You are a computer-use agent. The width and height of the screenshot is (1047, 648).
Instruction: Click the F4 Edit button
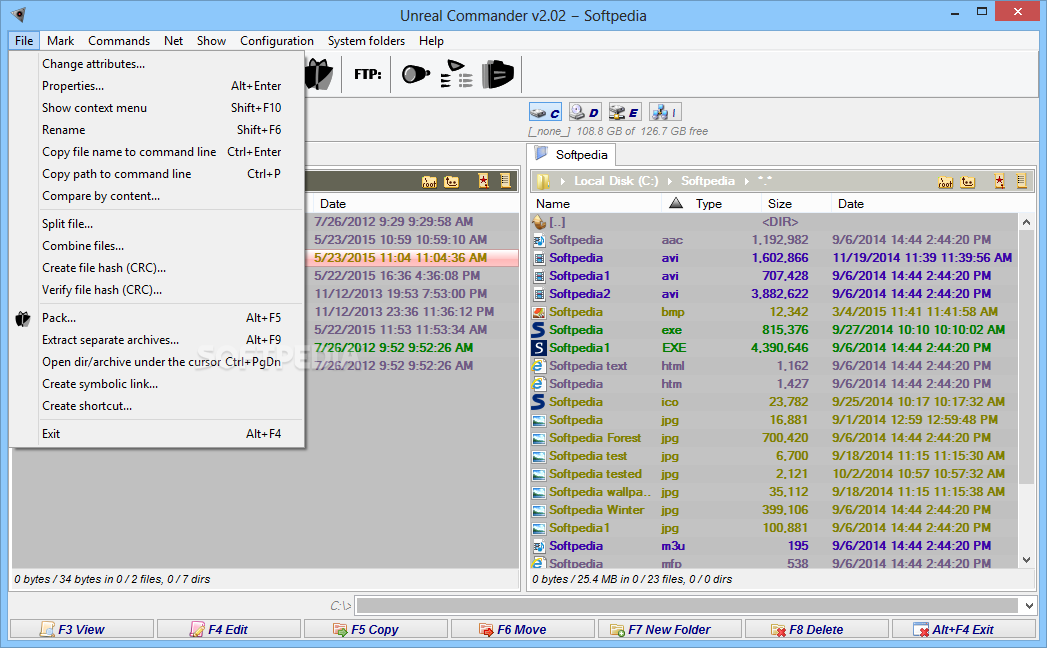pos(228,629)
